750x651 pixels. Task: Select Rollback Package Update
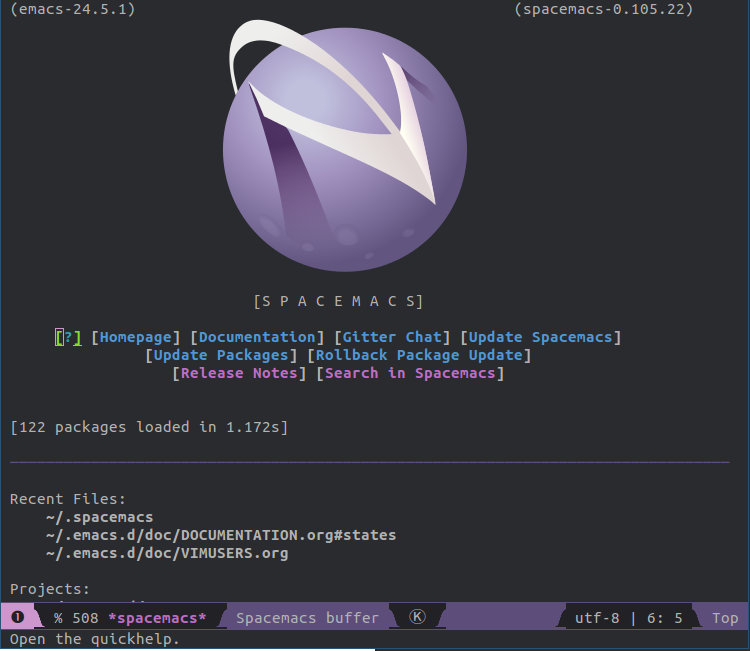(419, 356)
